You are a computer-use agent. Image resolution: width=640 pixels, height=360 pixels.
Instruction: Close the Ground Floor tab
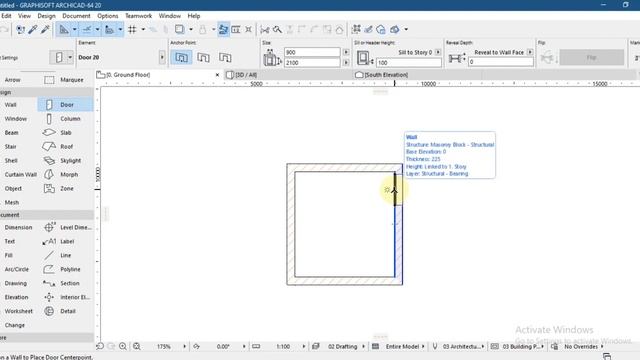tap(217, 75)
